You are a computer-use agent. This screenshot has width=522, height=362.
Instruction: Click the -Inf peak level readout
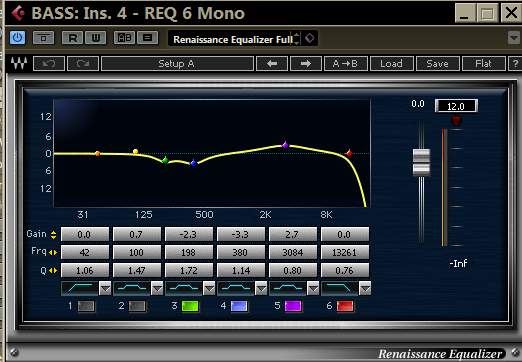[x=458, y=264]
